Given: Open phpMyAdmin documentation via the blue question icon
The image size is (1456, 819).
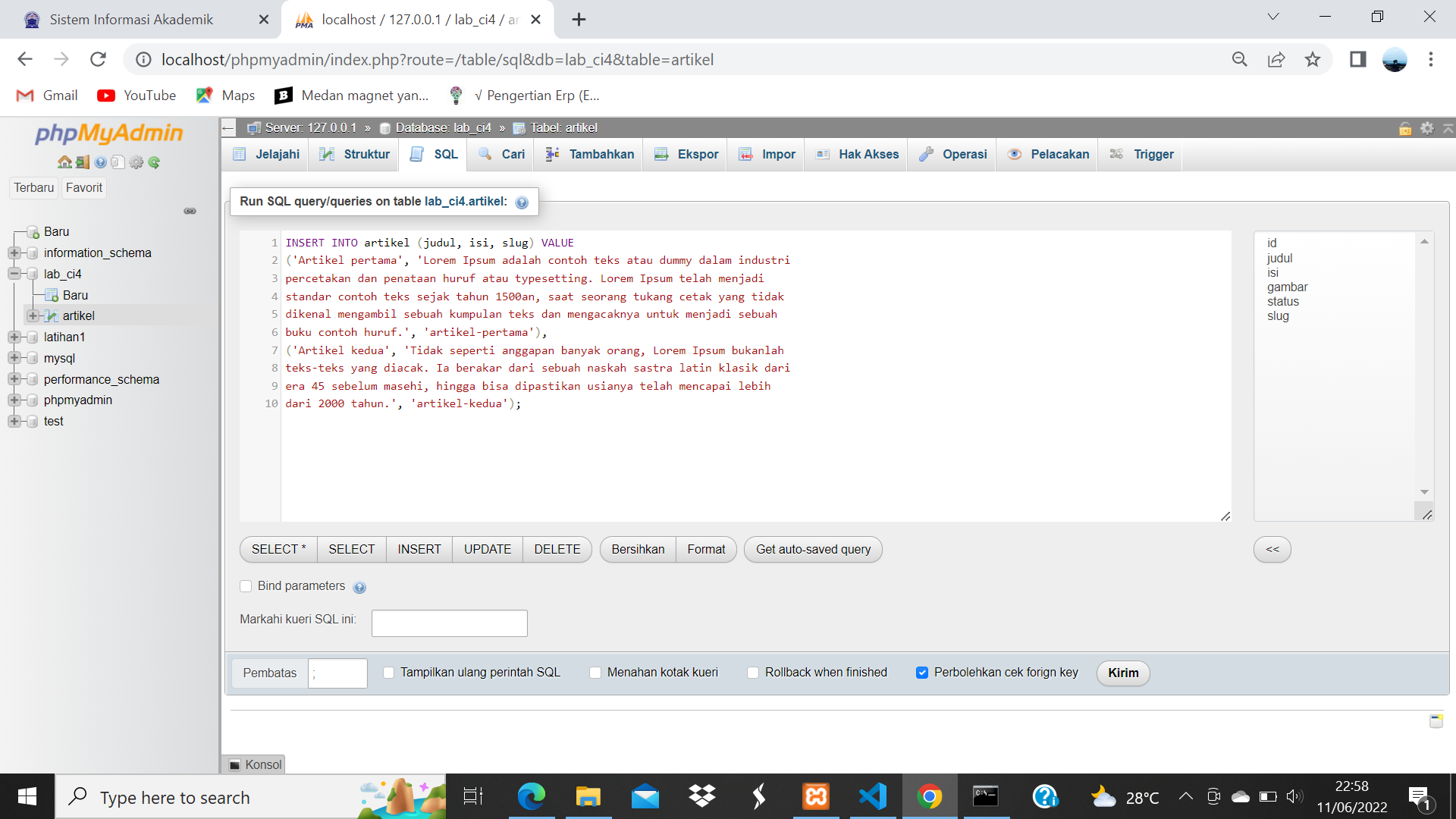Looking at the screenshot, I should [101, 162].
